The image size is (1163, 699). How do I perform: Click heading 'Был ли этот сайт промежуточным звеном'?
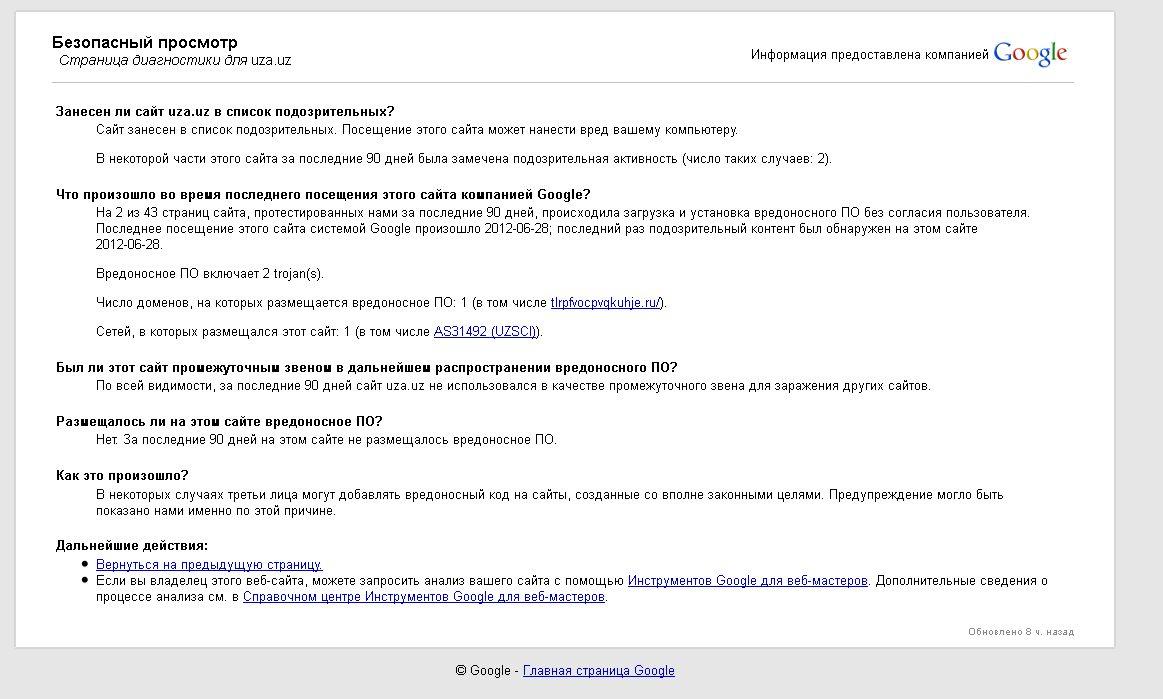pyautogui.click(x=366, y=367)
